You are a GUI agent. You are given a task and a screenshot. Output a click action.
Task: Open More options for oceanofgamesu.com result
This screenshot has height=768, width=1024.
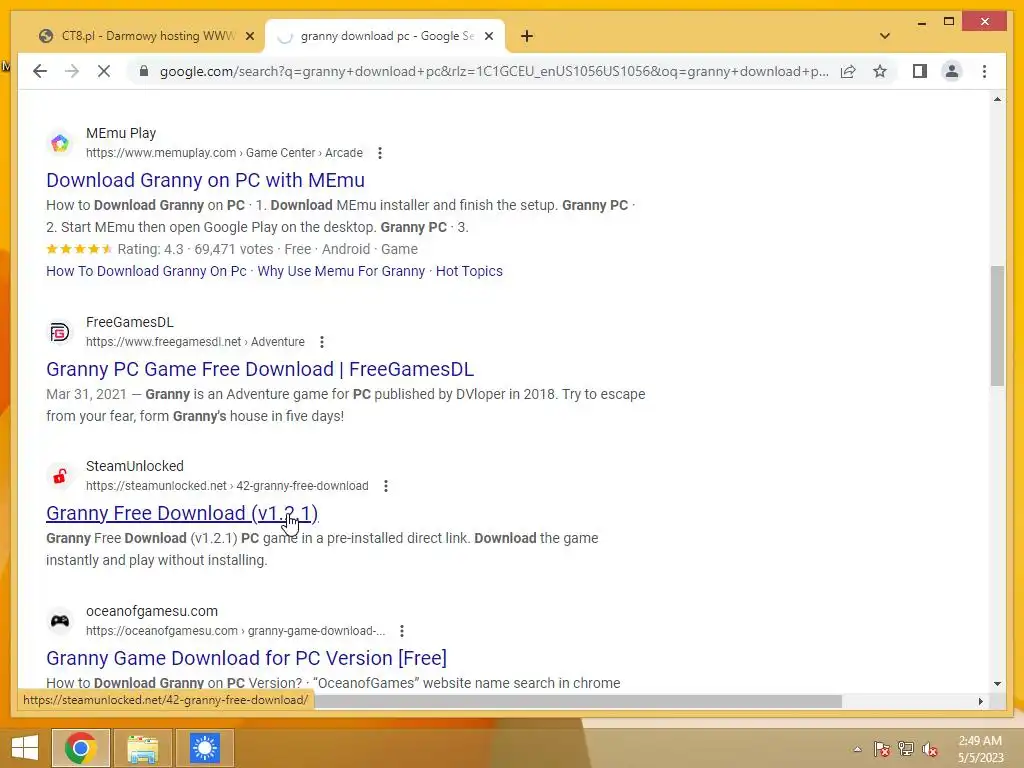(402, 631)
